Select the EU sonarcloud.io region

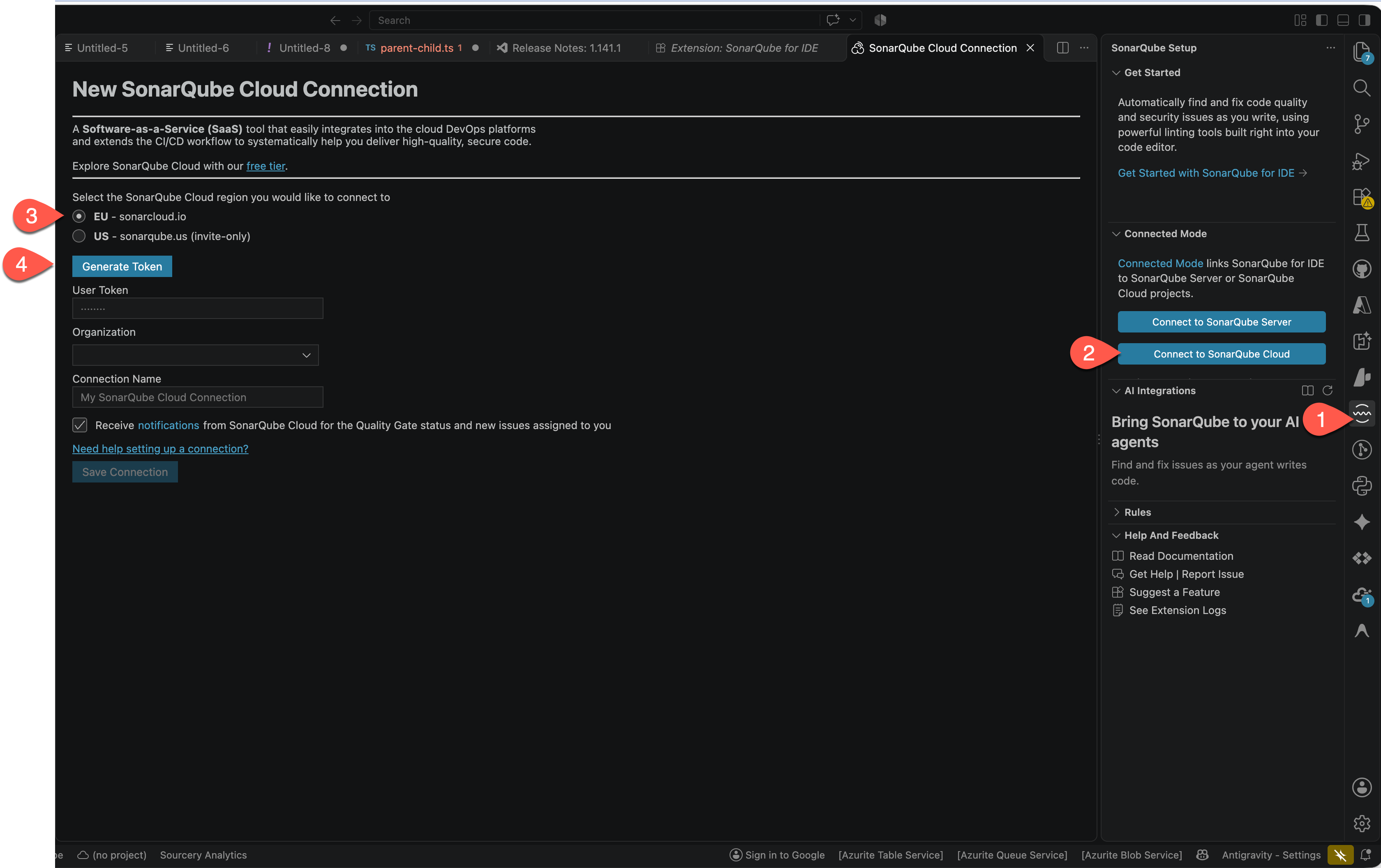pos(79,216)
